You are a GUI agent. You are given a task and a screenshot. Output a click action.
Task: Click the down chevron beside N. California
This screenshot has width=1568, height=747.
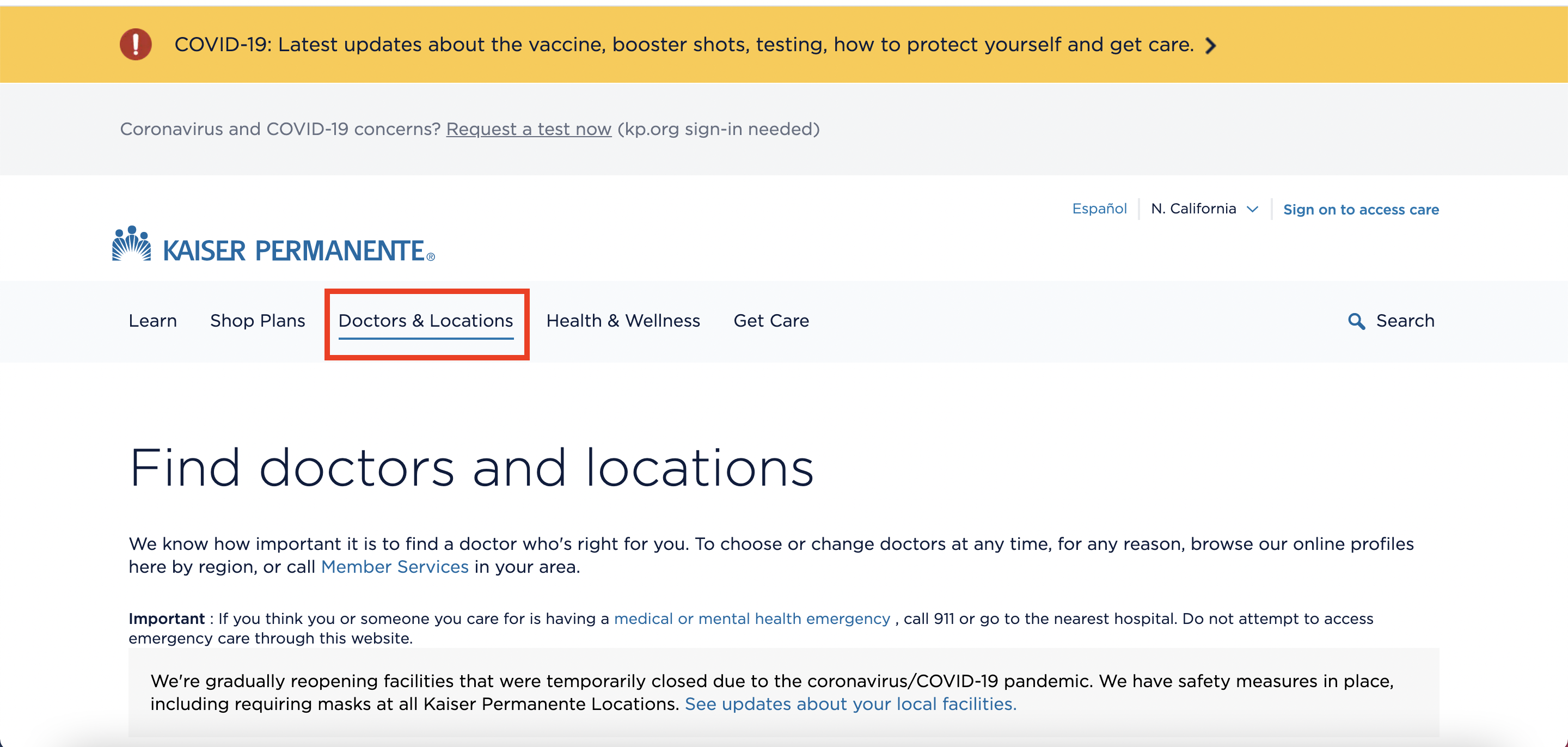click(x=1252, y=210)
